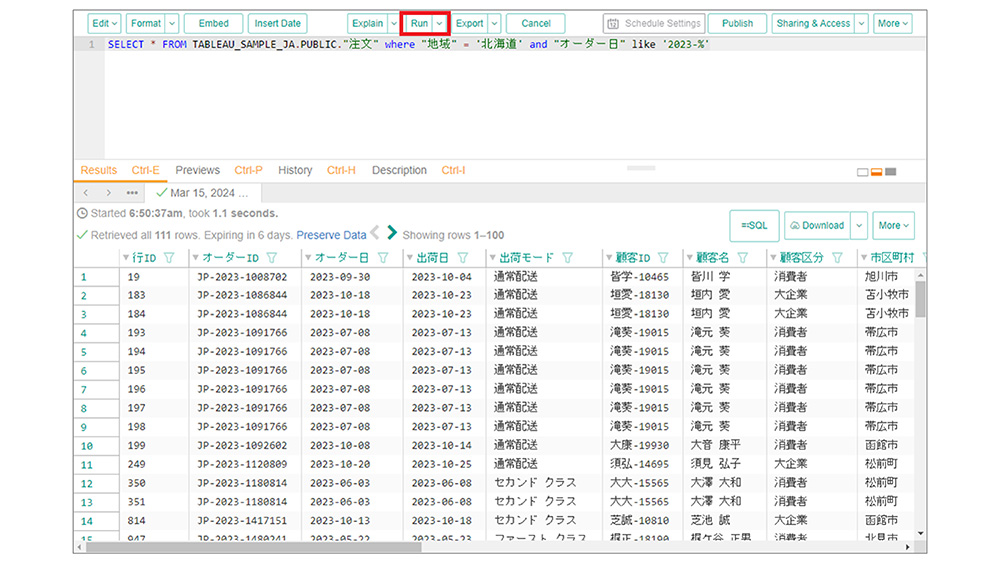Open sort menu triangle for 出荷モード
Image resolution: width=1000 pixels, height=563 pixels.
[492, 258]
